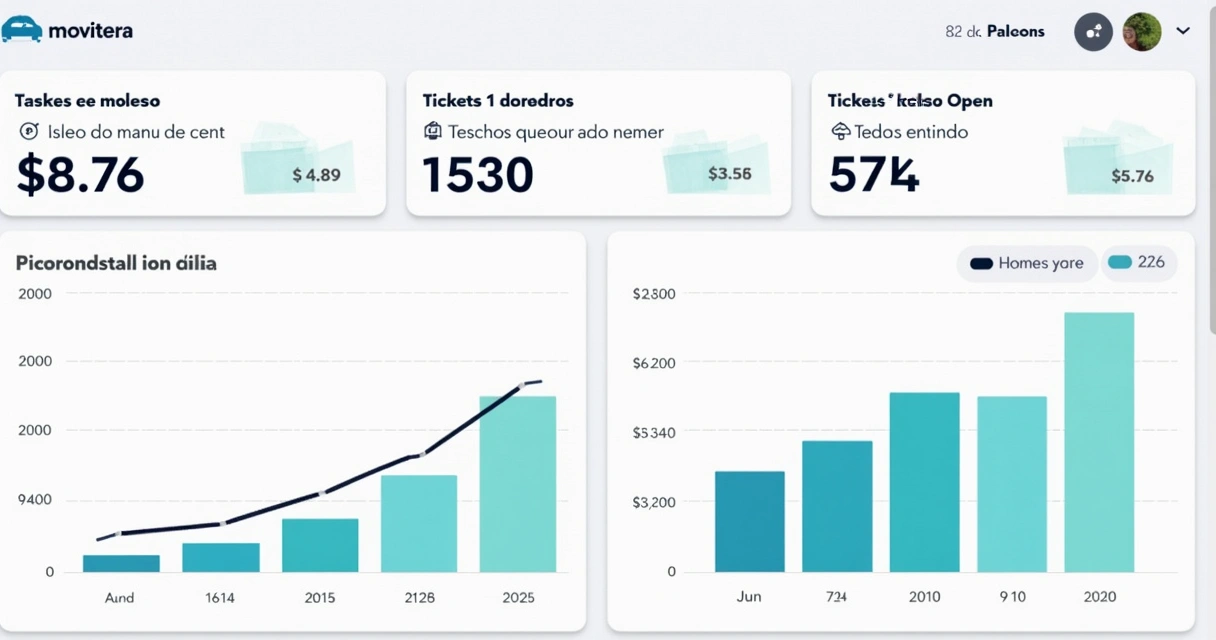Viewport: 1216px width, 640px height.
Task: Click the '$3,200' y-axis label on right chart
Action: [654, 502]
